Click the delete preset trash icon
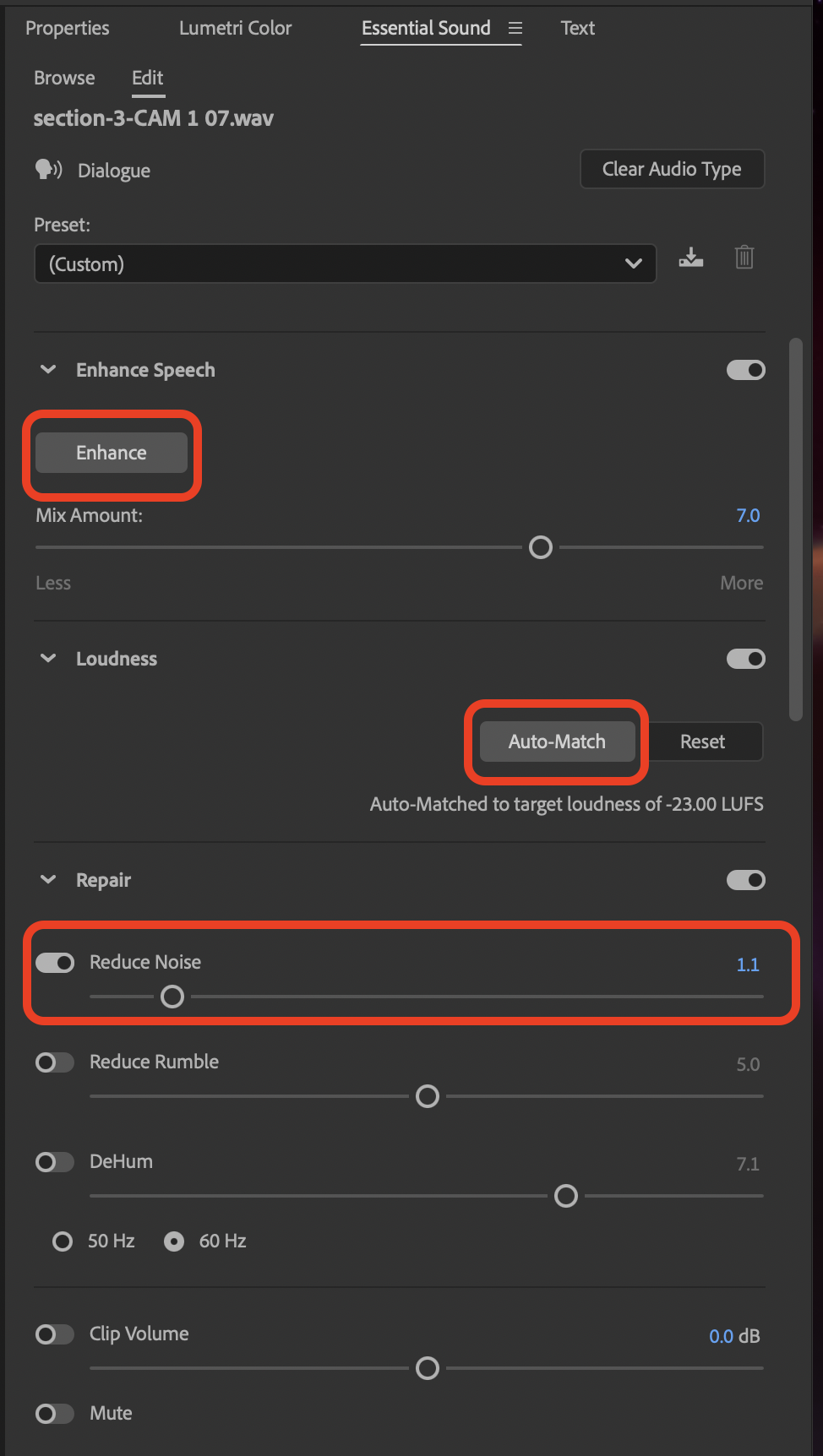Screen dimensions: 823x1456 (744, 258)
